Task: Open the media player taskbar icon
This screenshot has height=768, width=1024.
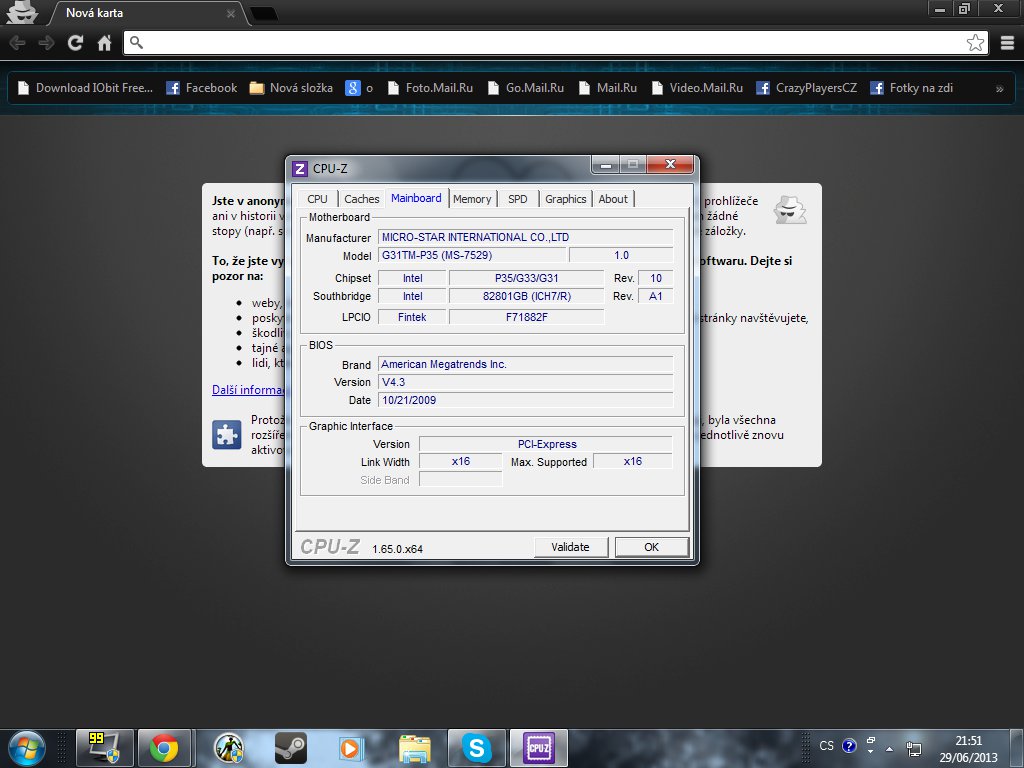Action: click(351, 748)
